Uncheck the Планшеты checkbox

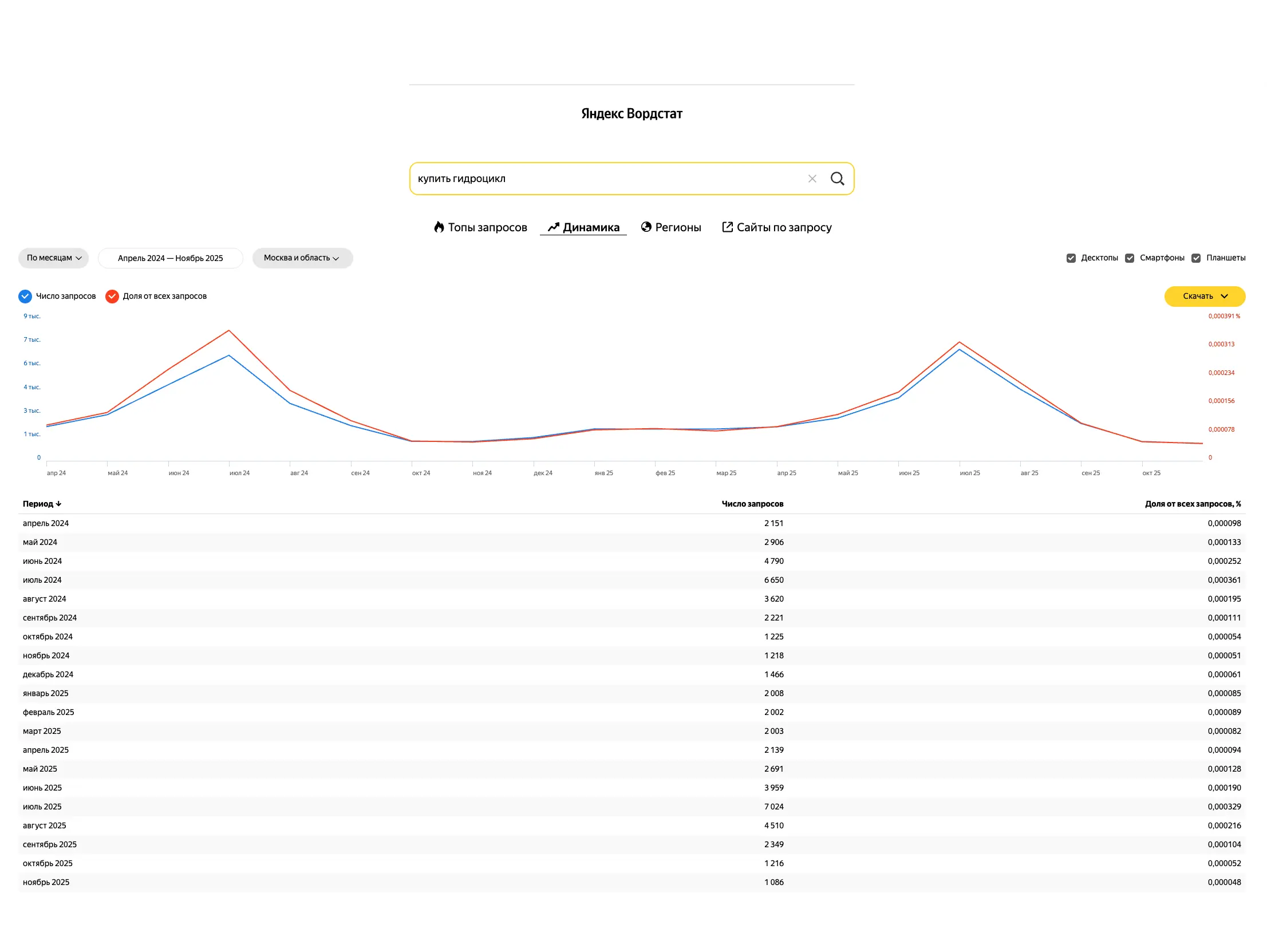(x=1195, y=258)
